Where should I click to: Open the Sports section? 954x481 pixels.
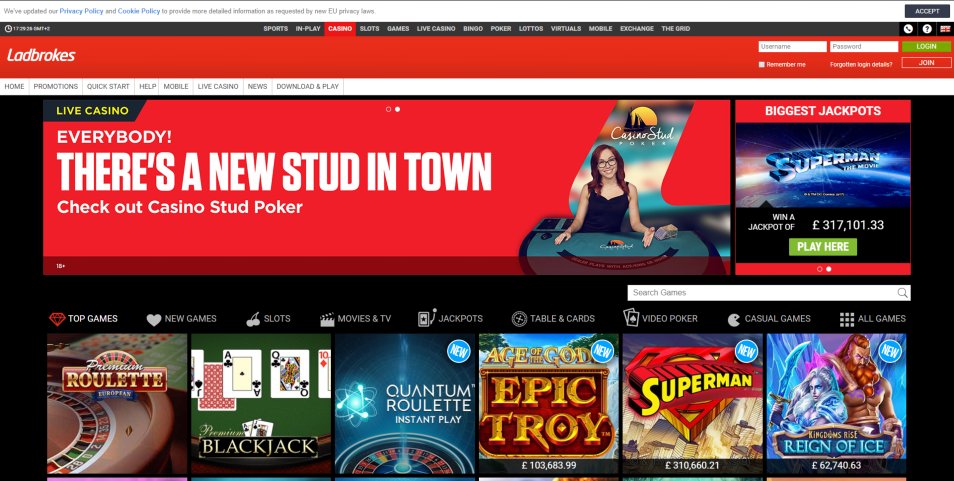276,29
